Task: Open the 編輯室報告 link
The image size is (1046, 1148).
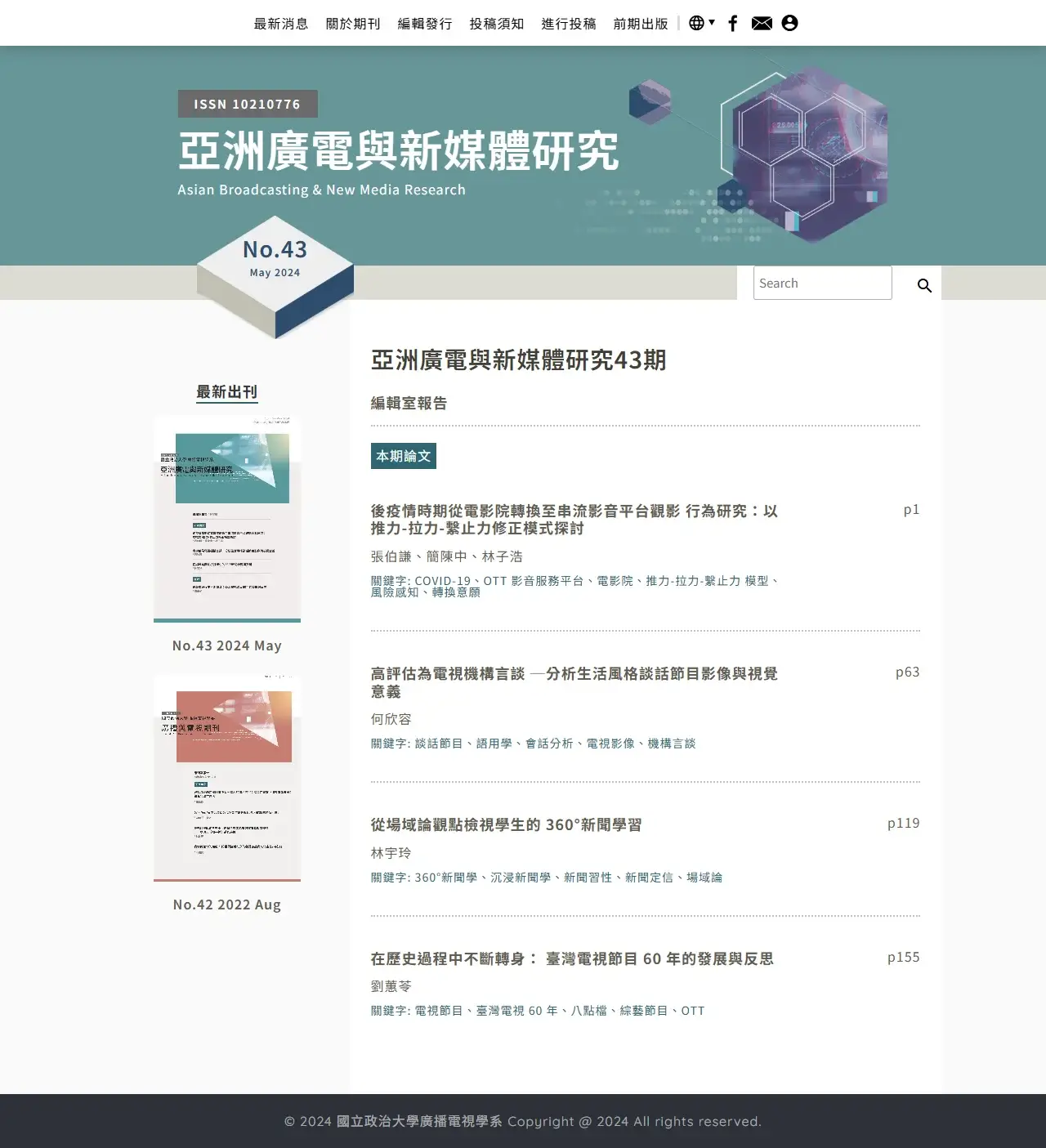Action: tap(409, 403)
